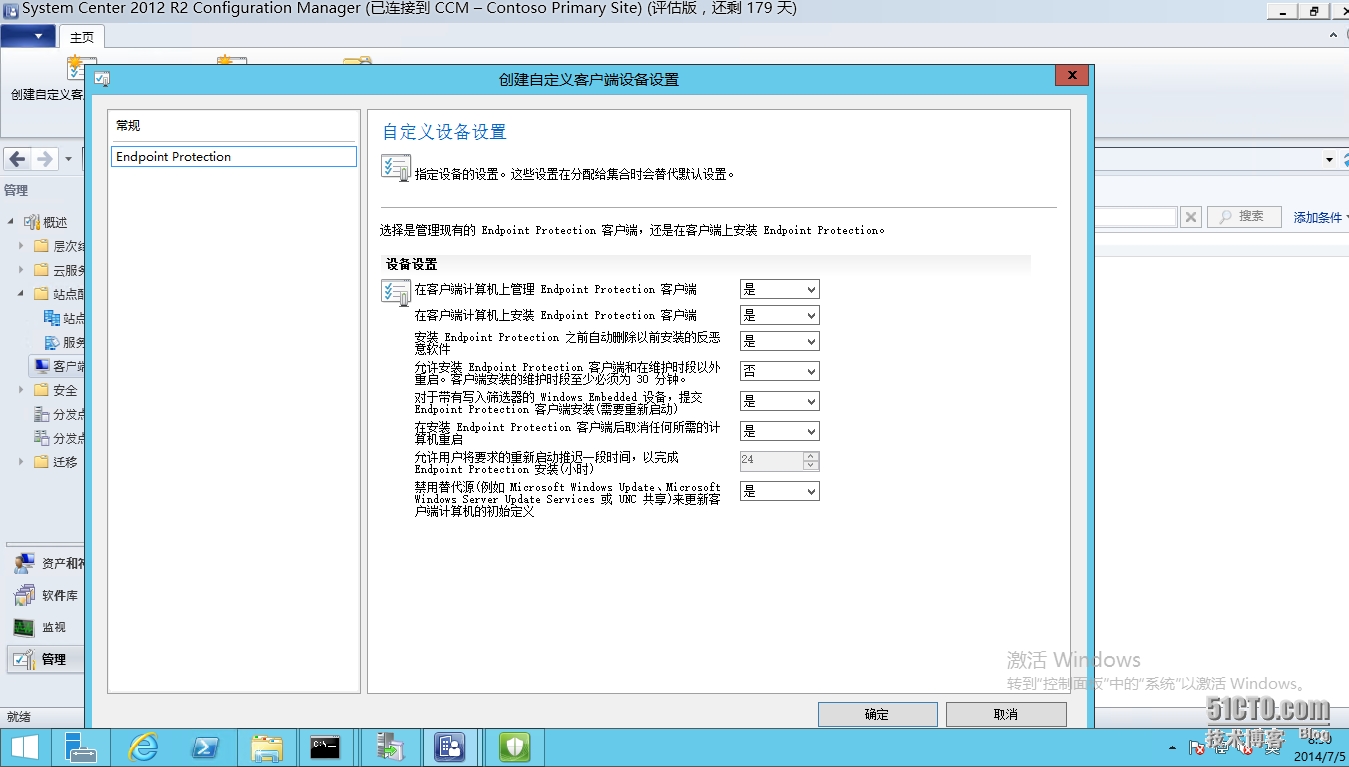Viewport: 1349px width, 767px height.
Task: Click the 自定义设备设置 heading text
Action: pyautogui.click(x=444, y=132)
